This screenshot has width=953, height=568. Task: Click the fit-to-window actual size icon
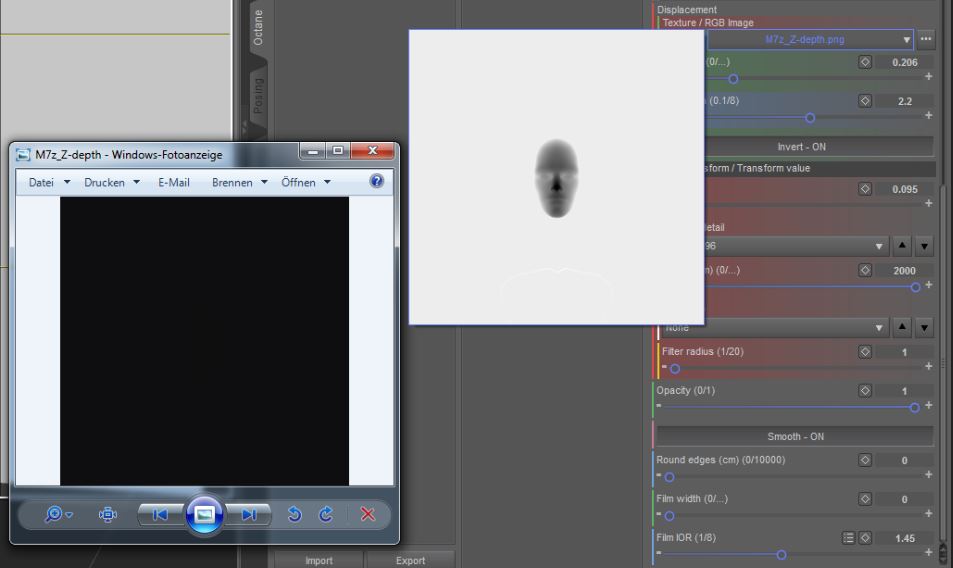pyautogui.click(x=108, y=515)
